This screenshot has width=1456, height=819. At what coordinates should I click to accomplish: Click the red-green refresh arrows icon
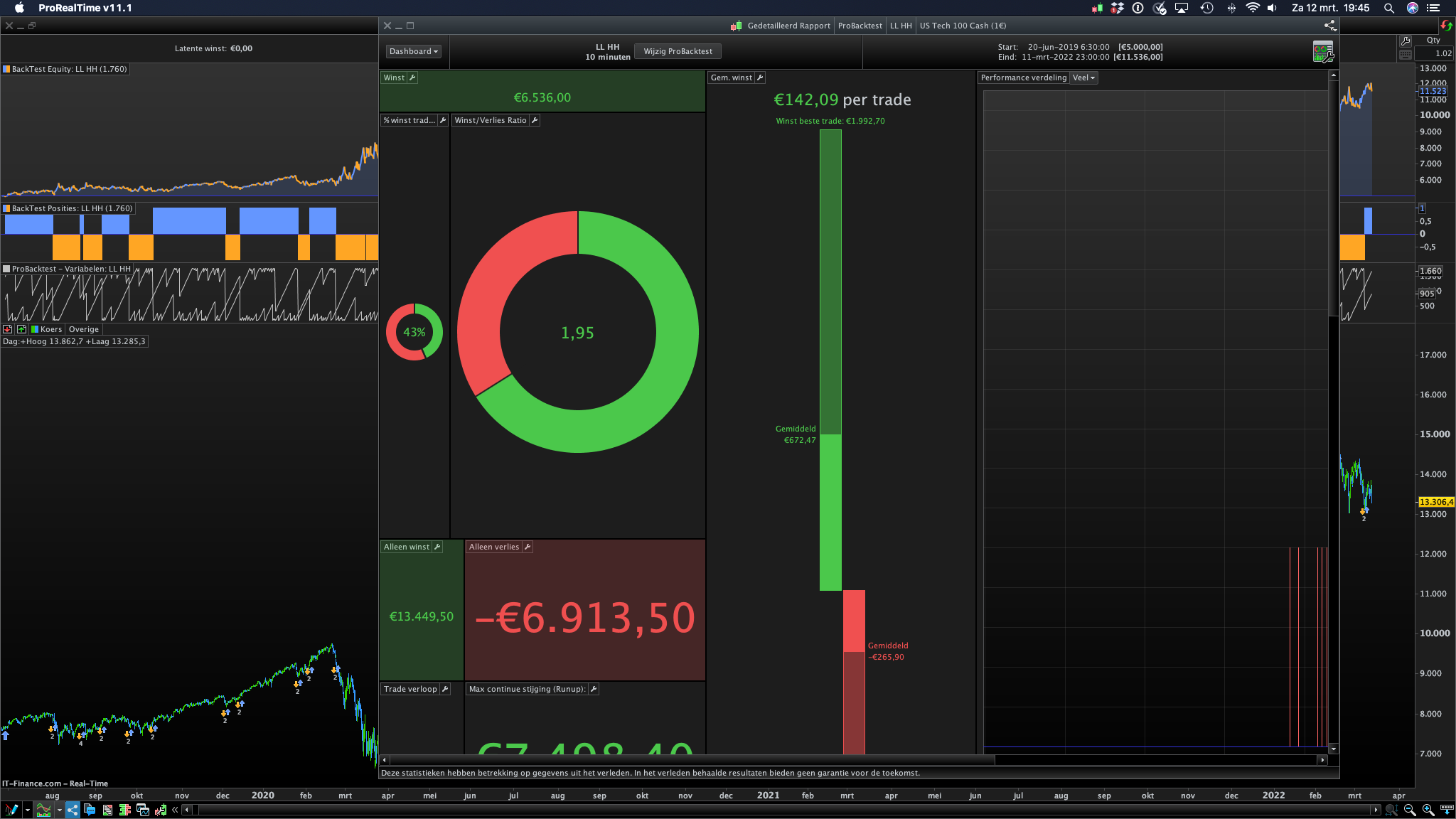coord(1446,26)
